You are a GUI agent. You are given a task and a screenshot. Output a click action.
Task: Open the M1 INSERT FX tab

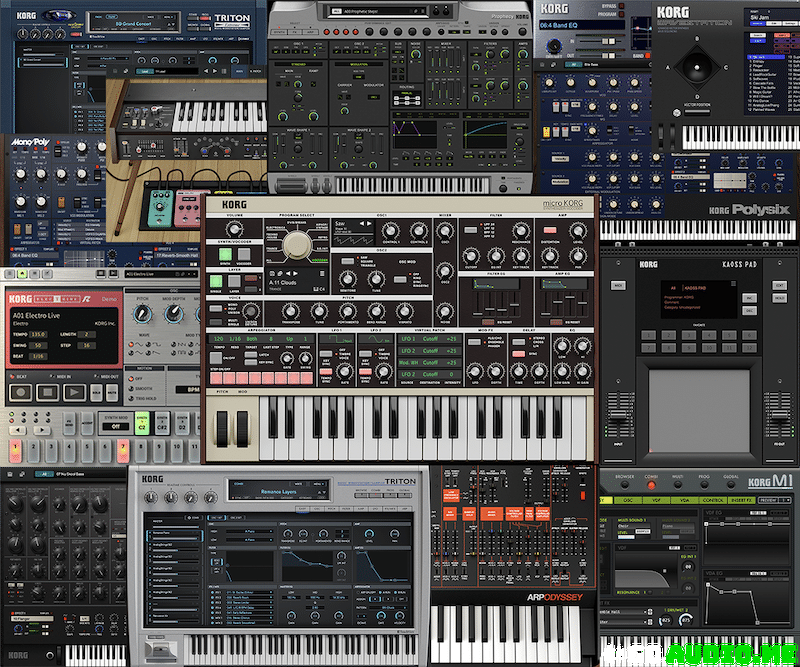[x=742, y=500]
